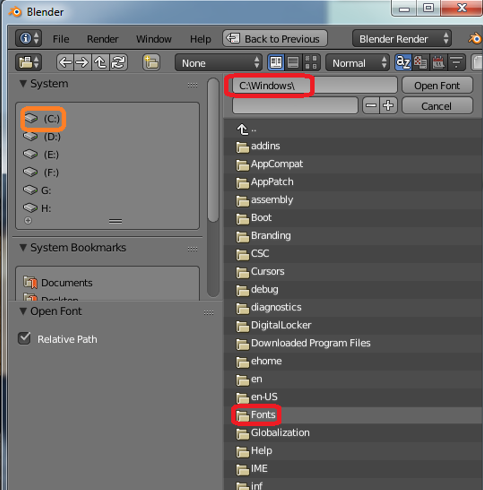Click the Open Font button
This screenshot has height=490, width=483.
[x=437, y=86]
